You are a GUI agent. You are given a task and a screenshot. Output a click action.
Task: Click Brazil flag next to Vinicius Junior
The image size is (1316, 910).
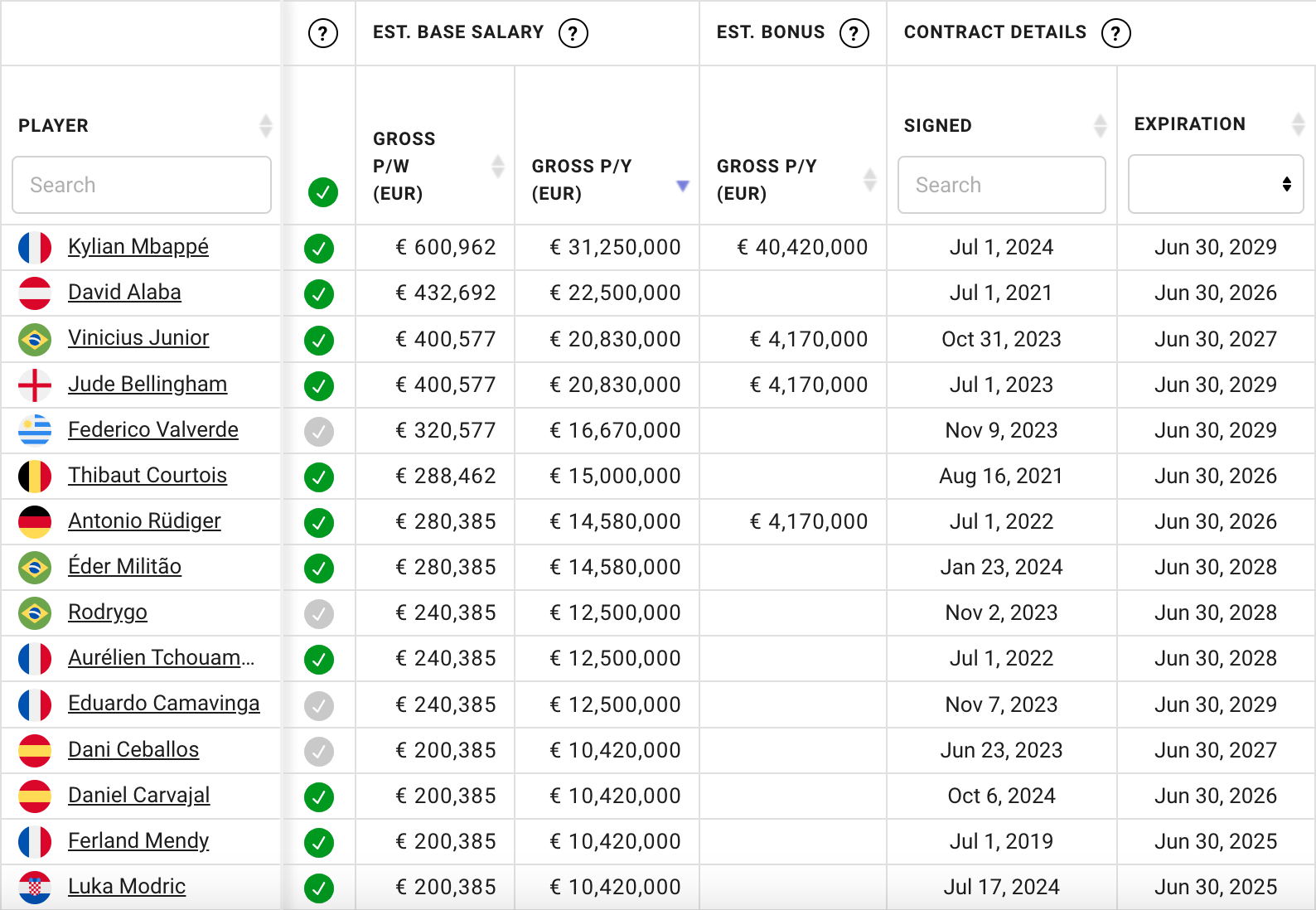click(35, 339)
